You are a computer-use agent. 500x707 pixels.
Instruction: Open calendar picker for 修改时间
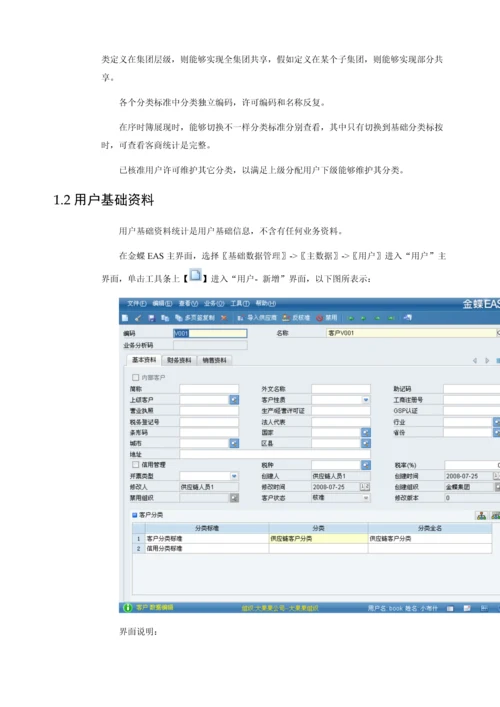pos(365,487)
